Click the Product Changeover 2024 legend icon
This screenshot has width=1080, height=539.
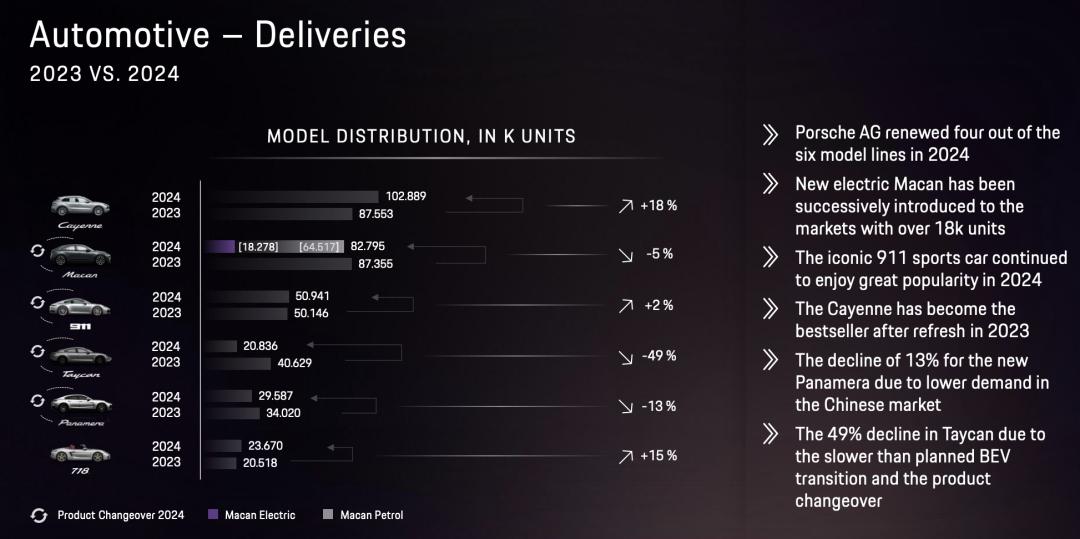click(39, 515)
